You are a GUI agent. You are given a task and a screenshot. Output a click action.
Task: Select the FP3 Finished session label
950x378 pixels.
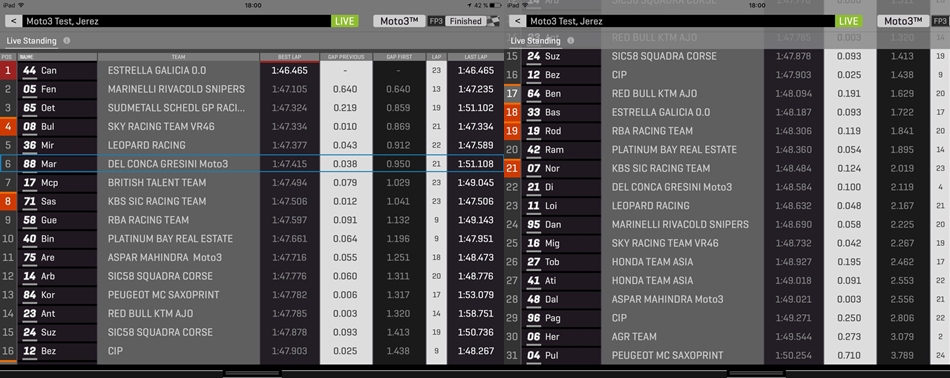tap(457, 21)
